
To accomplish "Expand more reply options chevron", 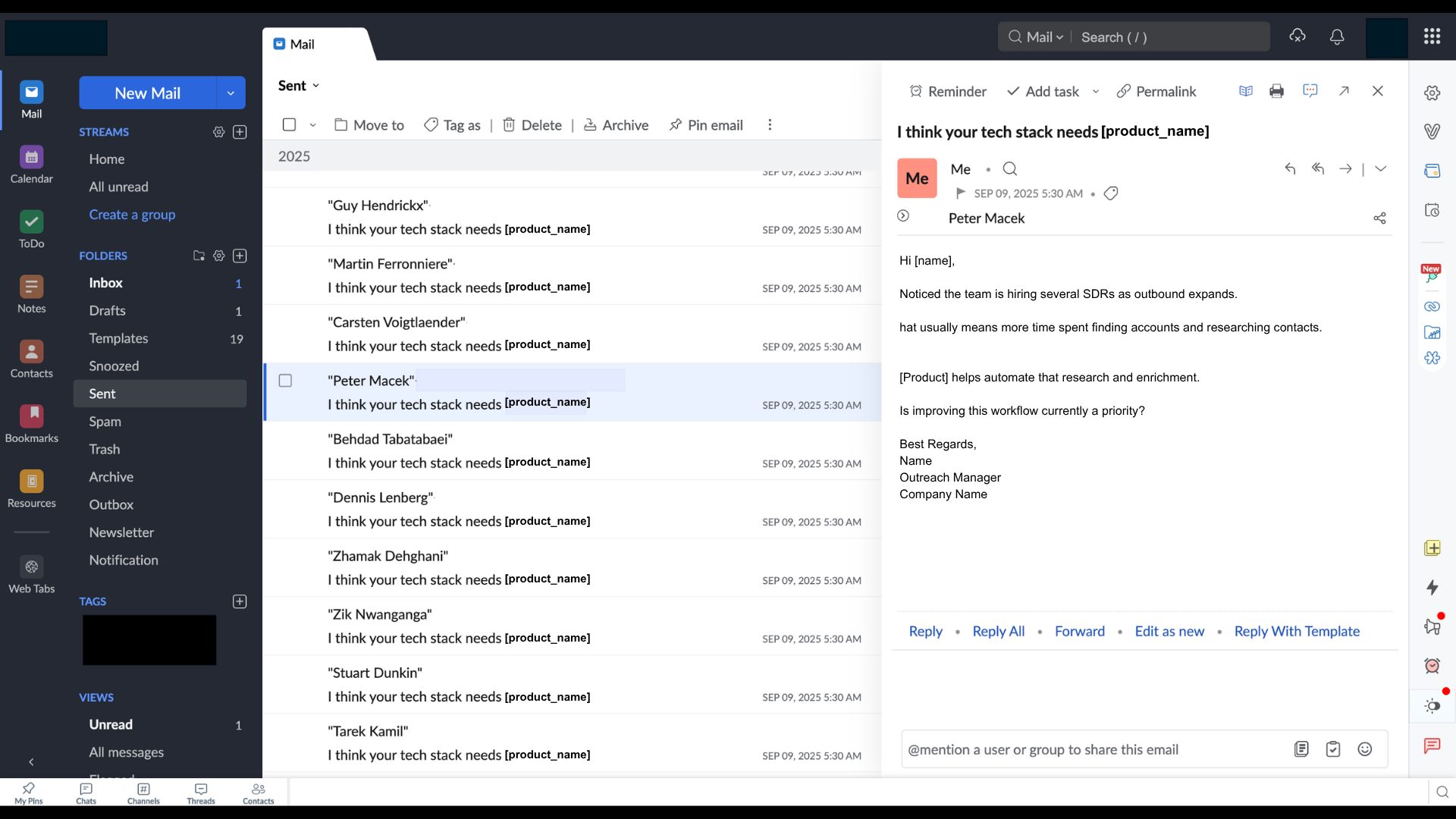I will (x=1380, y=169).
